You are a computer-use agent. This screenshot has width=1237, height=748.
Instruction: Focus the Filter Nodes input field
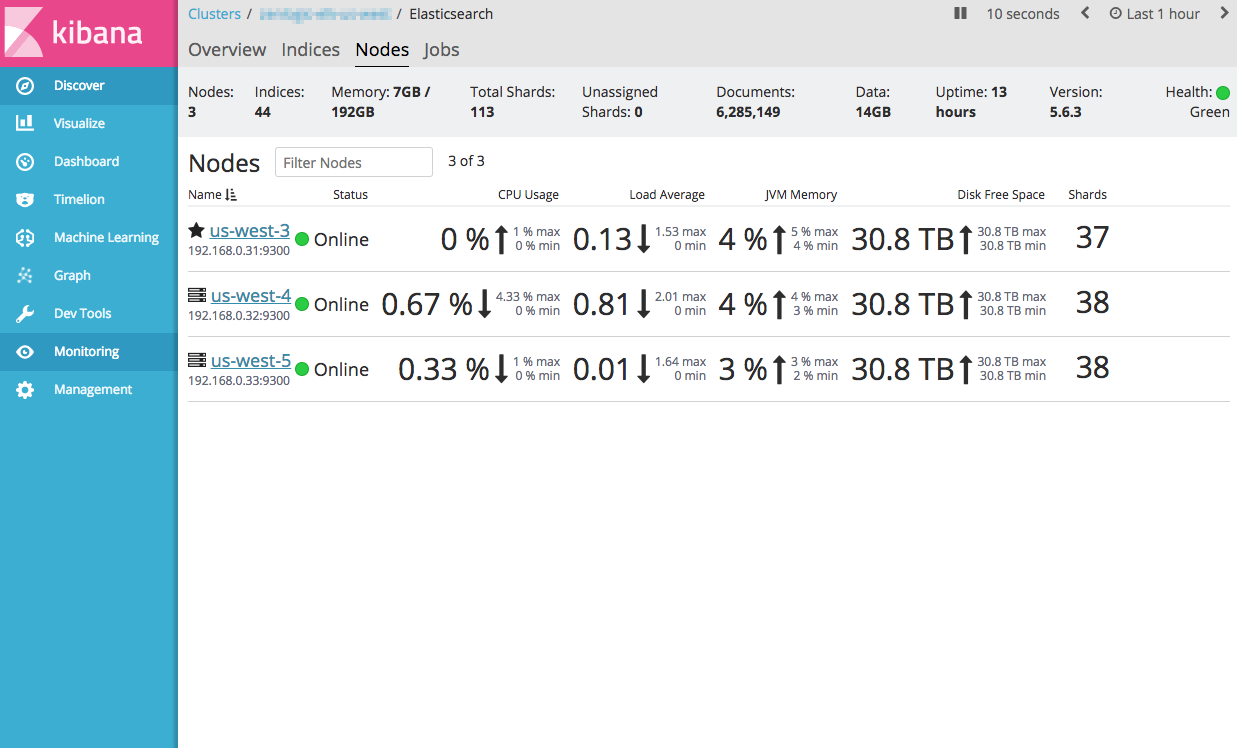[353, 162]
